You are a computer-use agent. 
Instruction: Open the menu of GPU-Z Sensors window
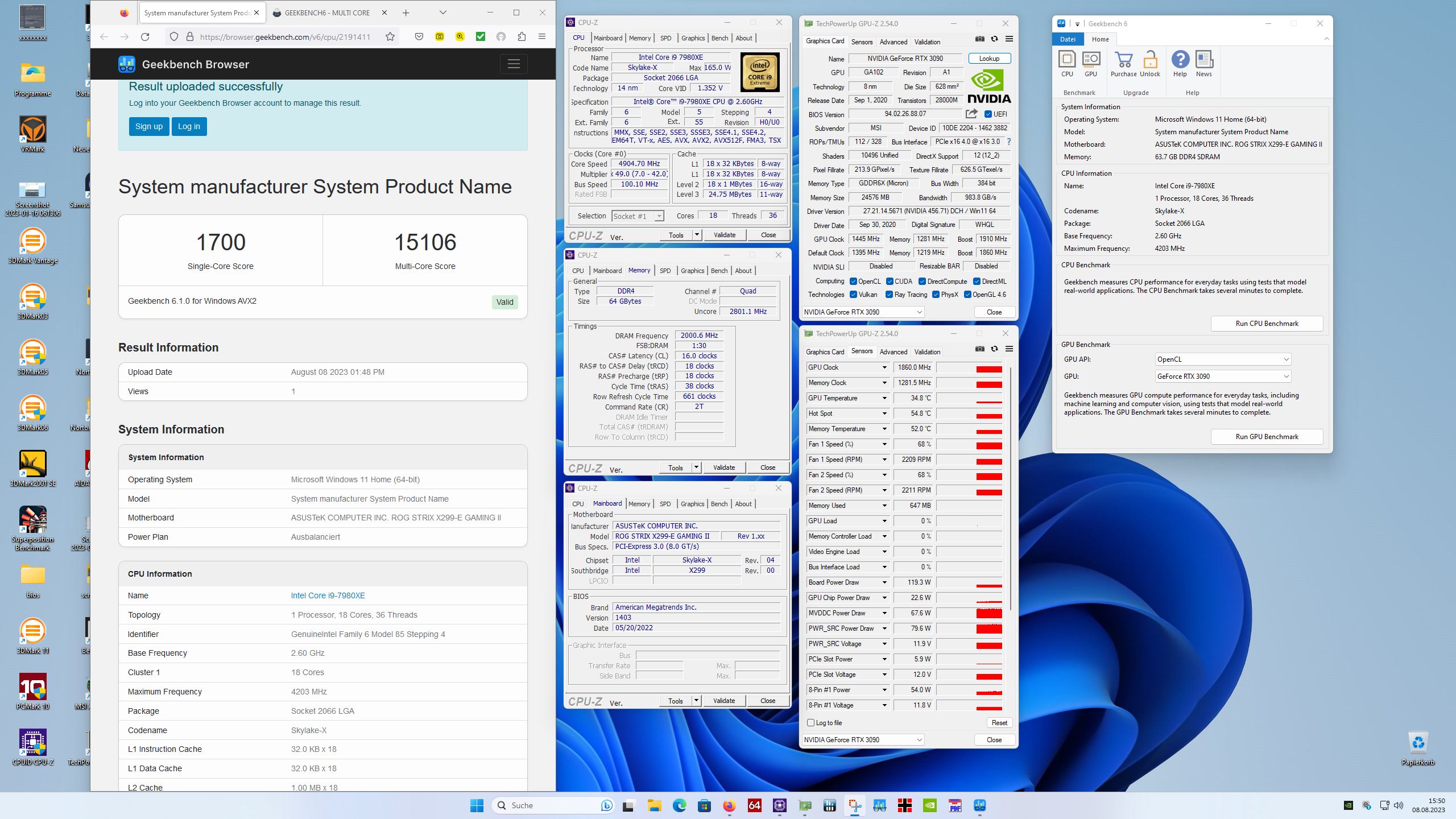click(x=1010, y=349)
